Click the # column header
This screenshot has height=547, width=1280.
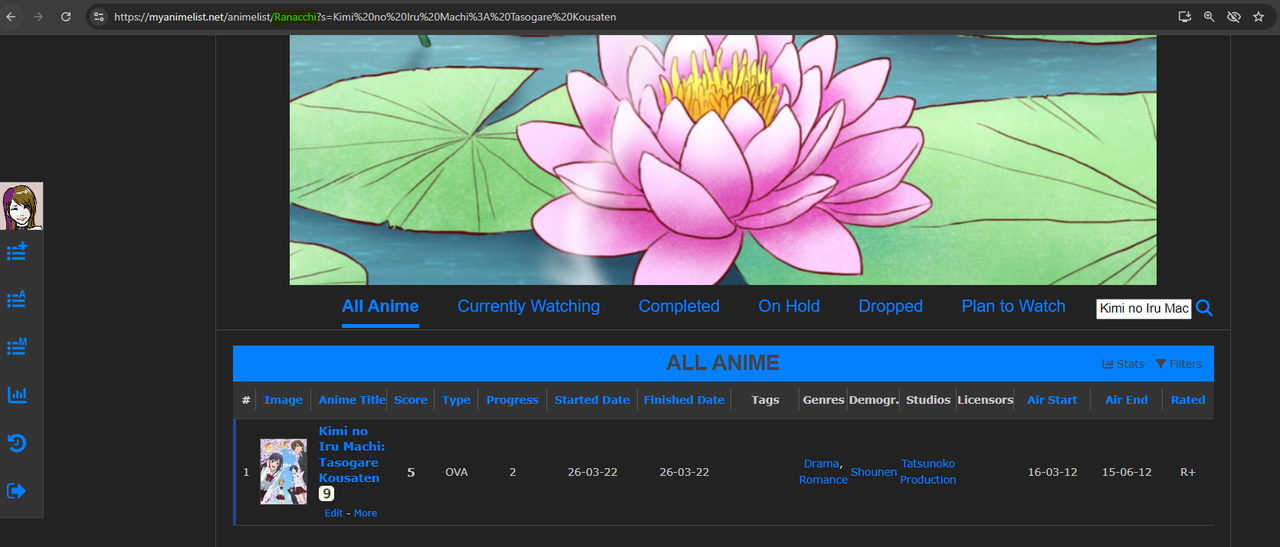tap(246, 400)
